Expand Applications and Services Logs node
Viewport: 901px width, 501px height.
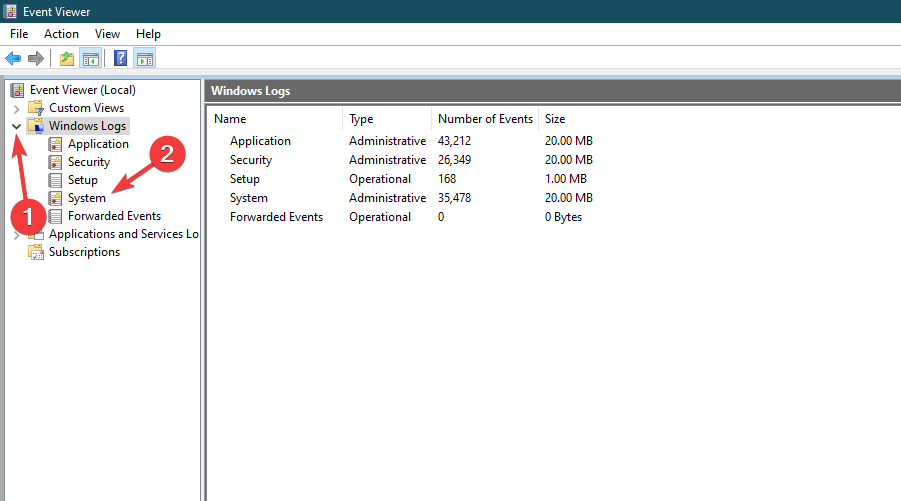tap(16, 234)
